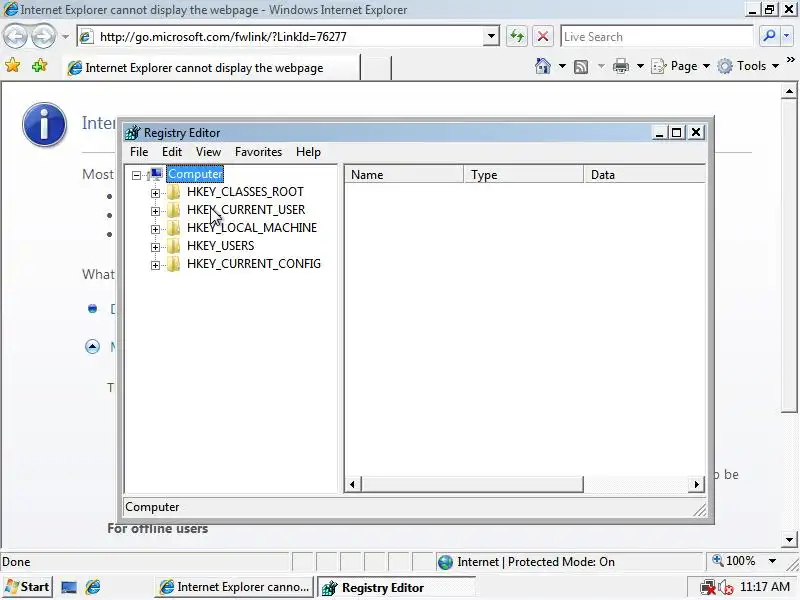Select HKEY_LOCAL_MACHINE tree item
The height and width of the screenshot is (600, 800).
coord(252,228)
